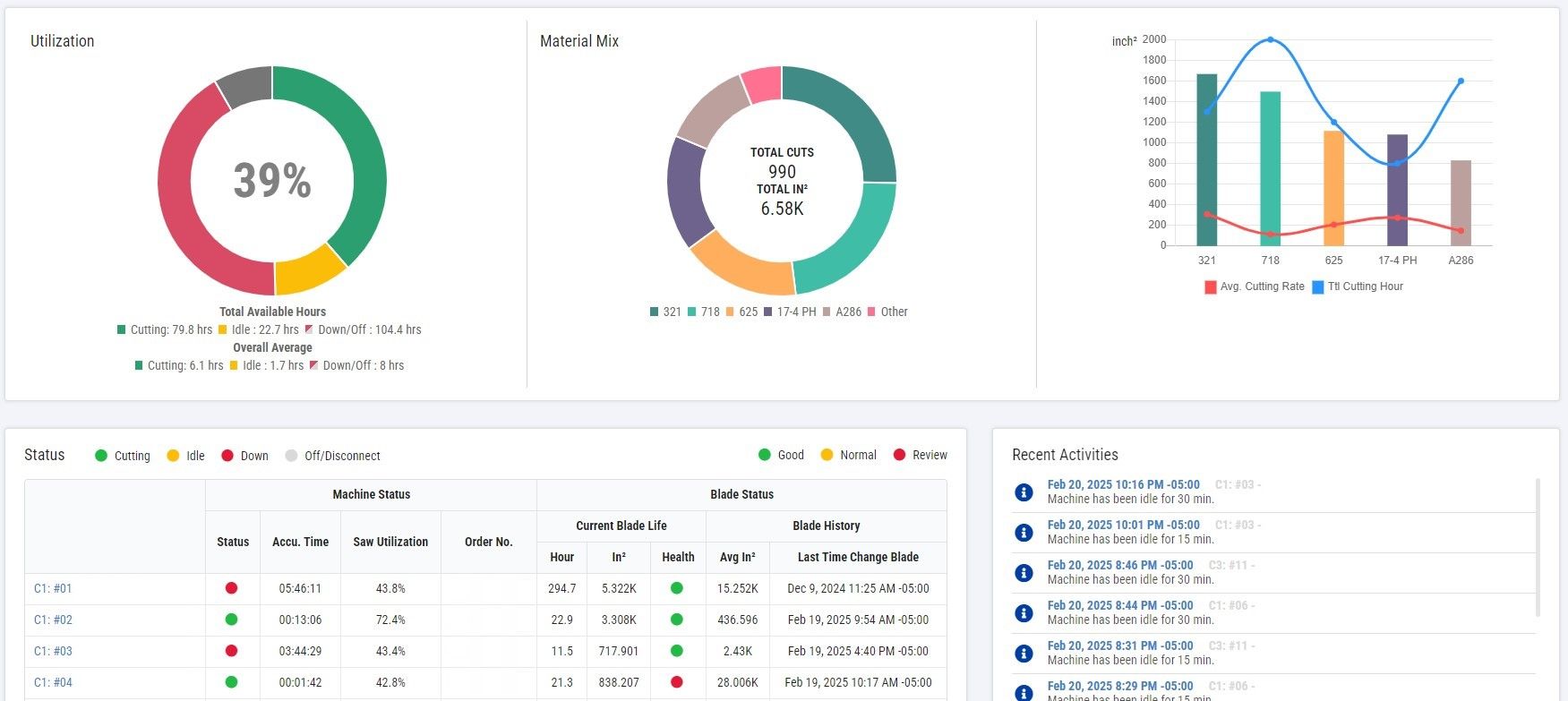Click red health indicator for C1: #04
The height and width of the screenshot is (701, 1568).
[x=677, y=682]
